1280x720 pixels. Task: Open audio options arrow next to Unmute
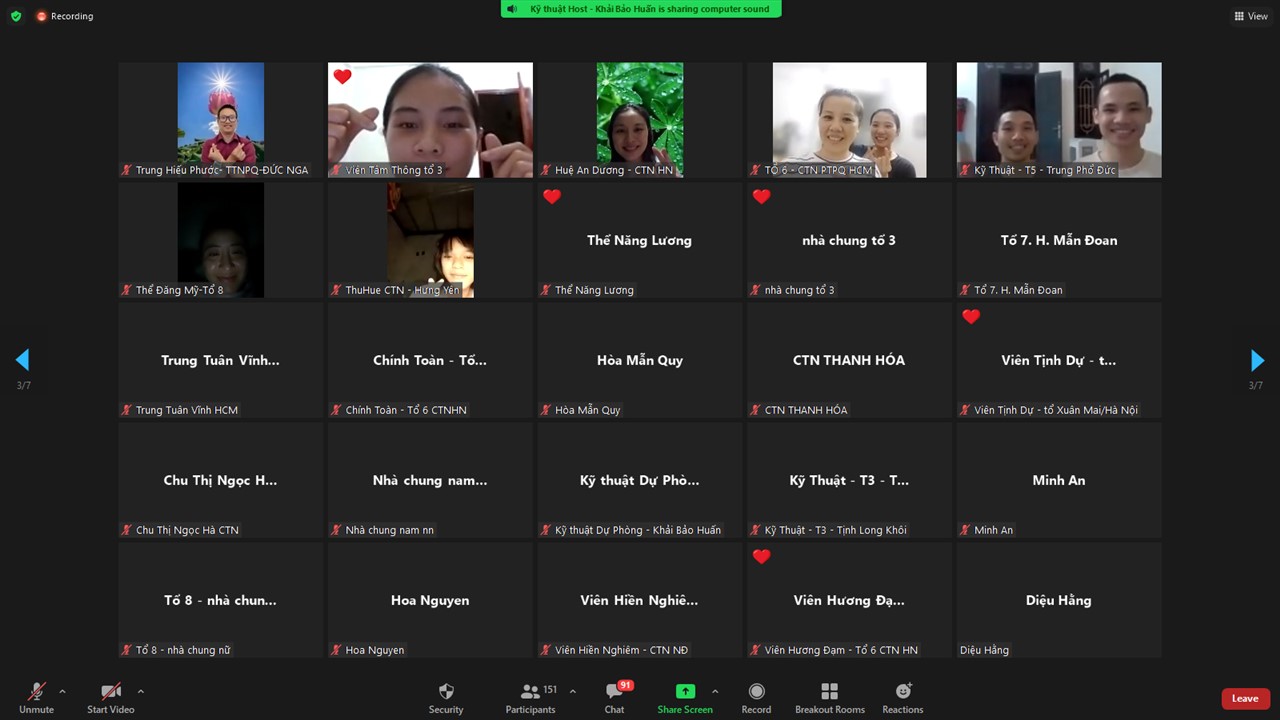[x=62, y=691]
